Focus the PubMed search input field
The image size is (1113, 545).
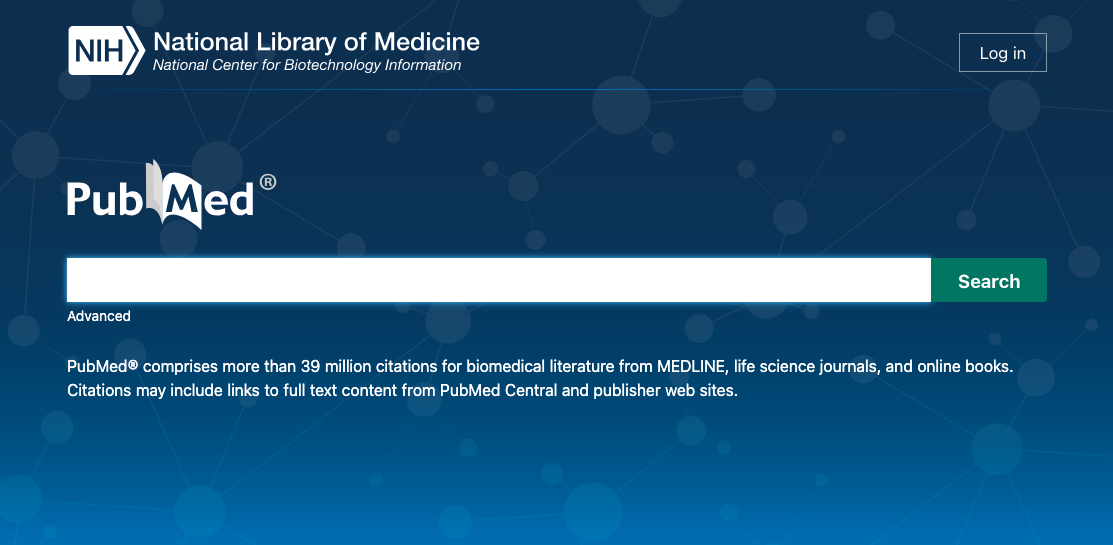pyautogui.click(x=498, y=280)
